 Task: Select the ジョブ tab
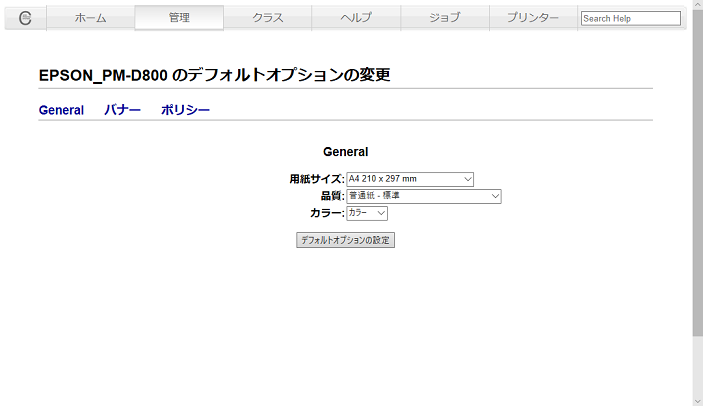[x=445, y=18]
